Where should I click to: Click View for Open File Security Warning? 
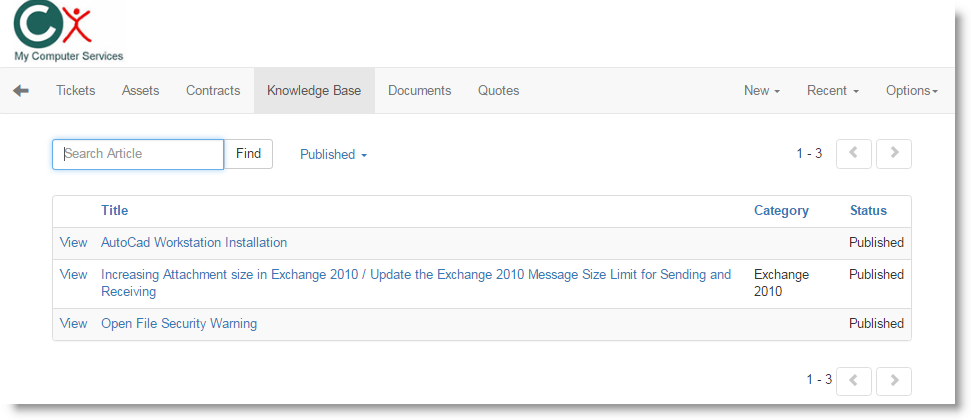click(73, 324)
